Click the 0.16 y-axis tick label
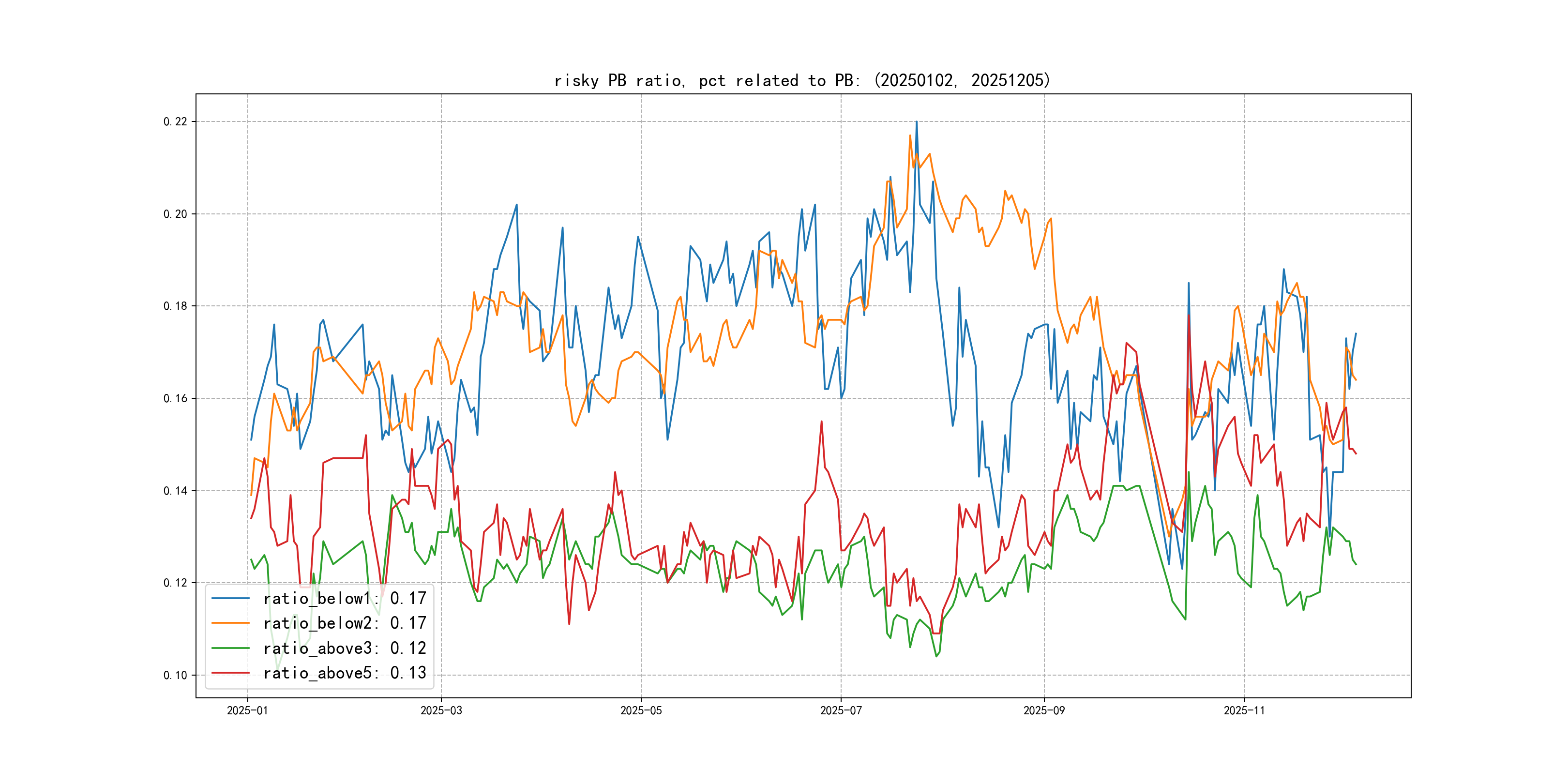Viewport: 1568px width, 784px height. [175, 399]
